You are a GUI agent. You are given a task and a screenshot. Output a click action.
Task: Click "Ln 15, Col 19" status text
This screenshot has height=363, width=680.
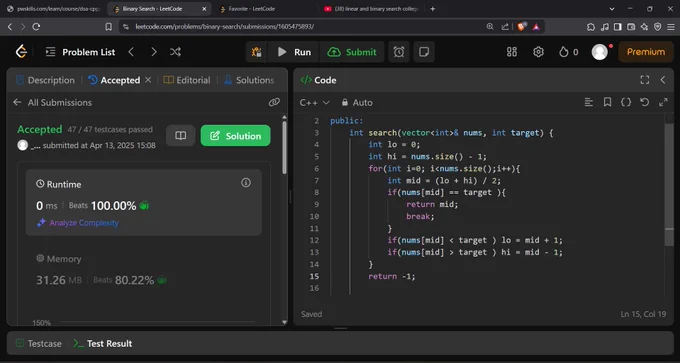pos(643,314)
